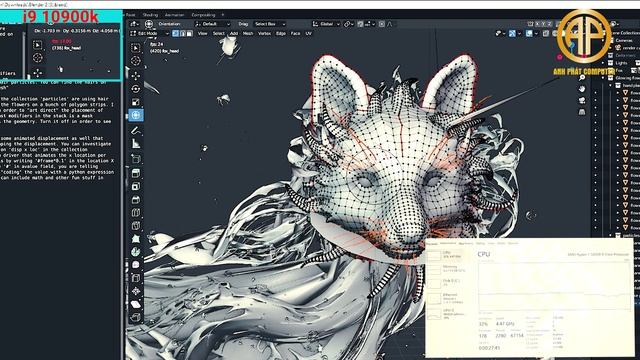This screenshot has height=360, width=640.
Task: Switch perspective/orthographic with grid gizmo
Action: point(582,111)
